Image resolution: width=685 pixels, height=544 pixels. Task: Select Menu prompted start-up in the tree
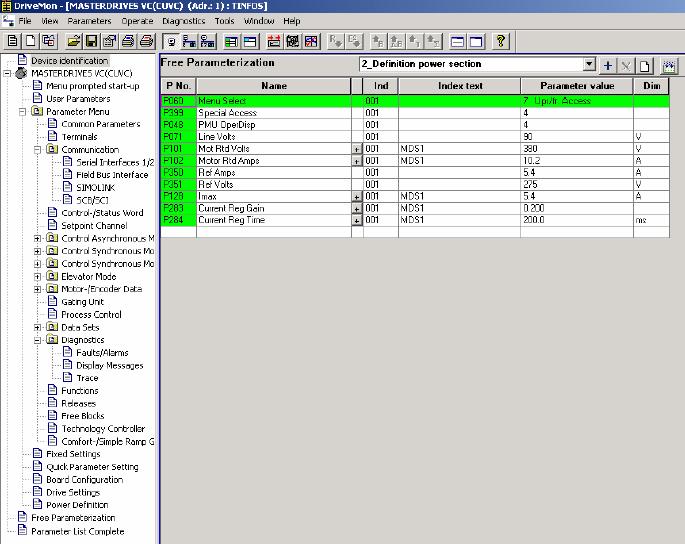(93, 86)
